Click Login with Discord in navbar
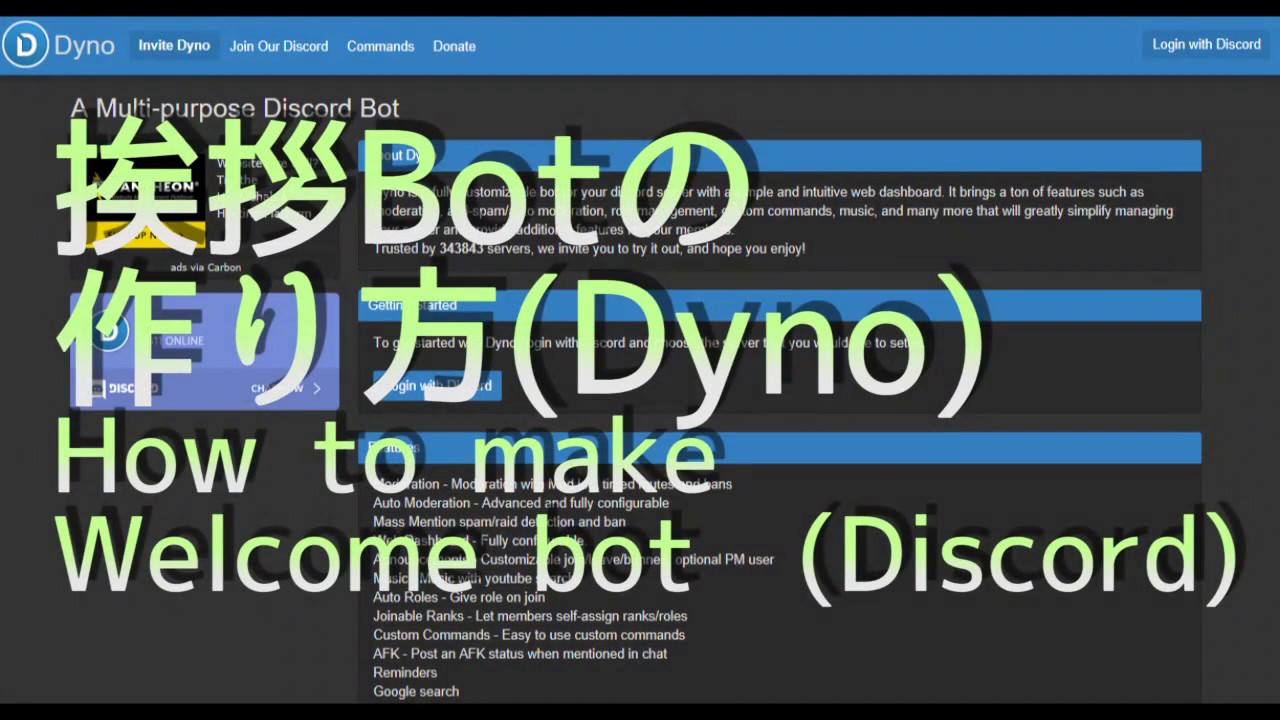1280x720 pixels. coord(1206,45)
